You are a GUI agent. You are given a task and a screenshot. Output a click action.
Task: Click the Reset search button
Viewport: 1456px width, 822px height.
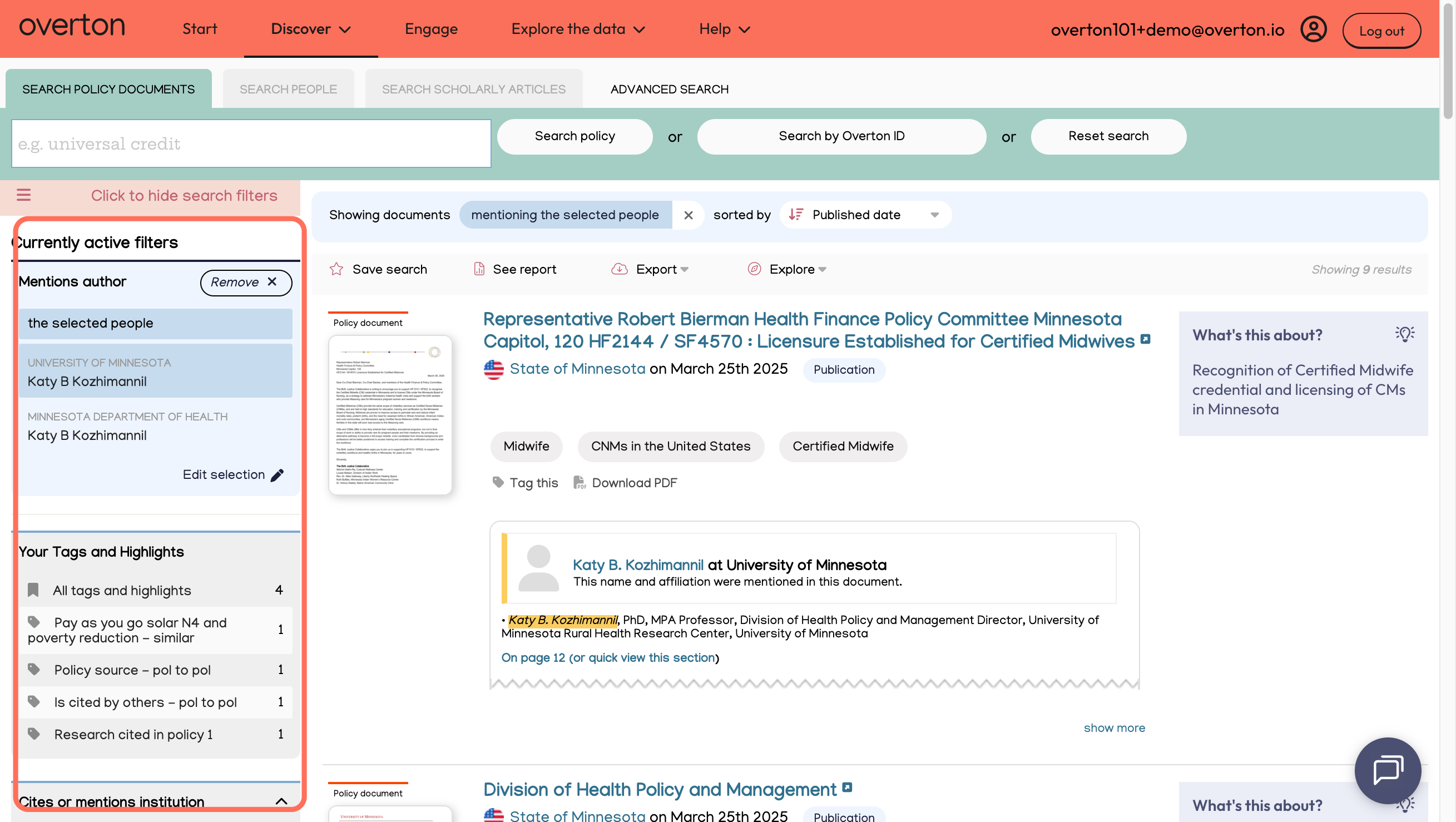[x=1108, y=136]
